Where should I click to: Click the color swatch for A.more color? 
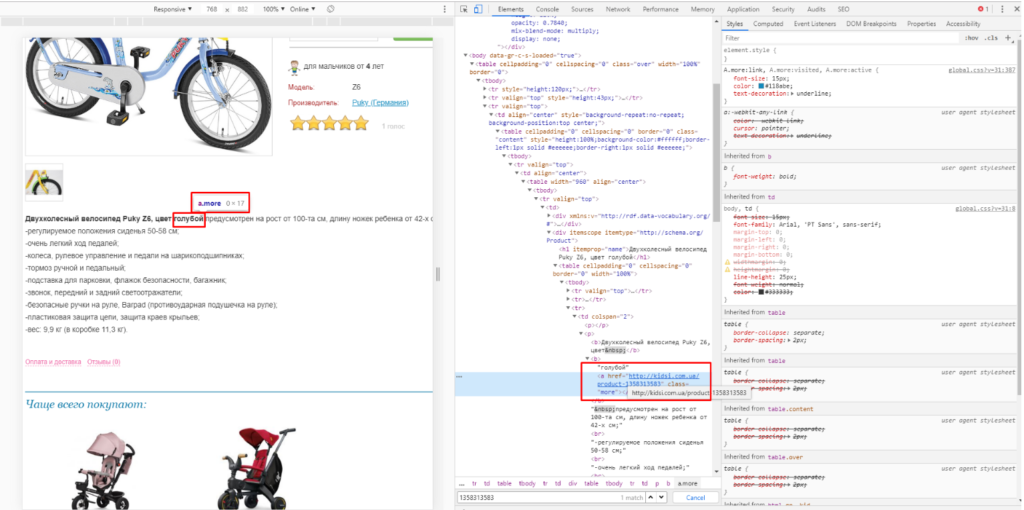pyautogui.click(x=762, y=86)
